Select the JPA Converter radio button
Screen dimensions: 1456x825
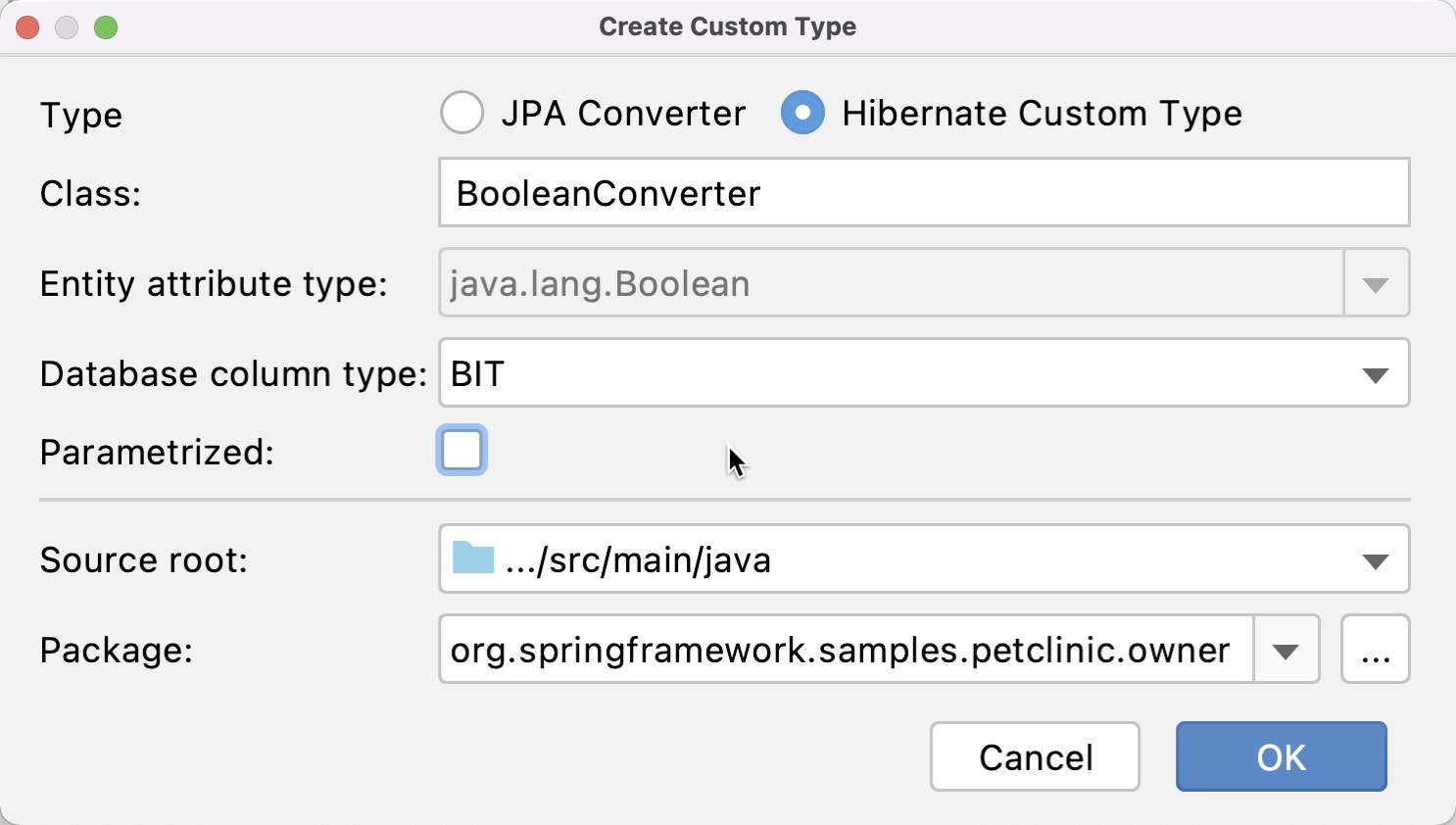coord(461,113)
